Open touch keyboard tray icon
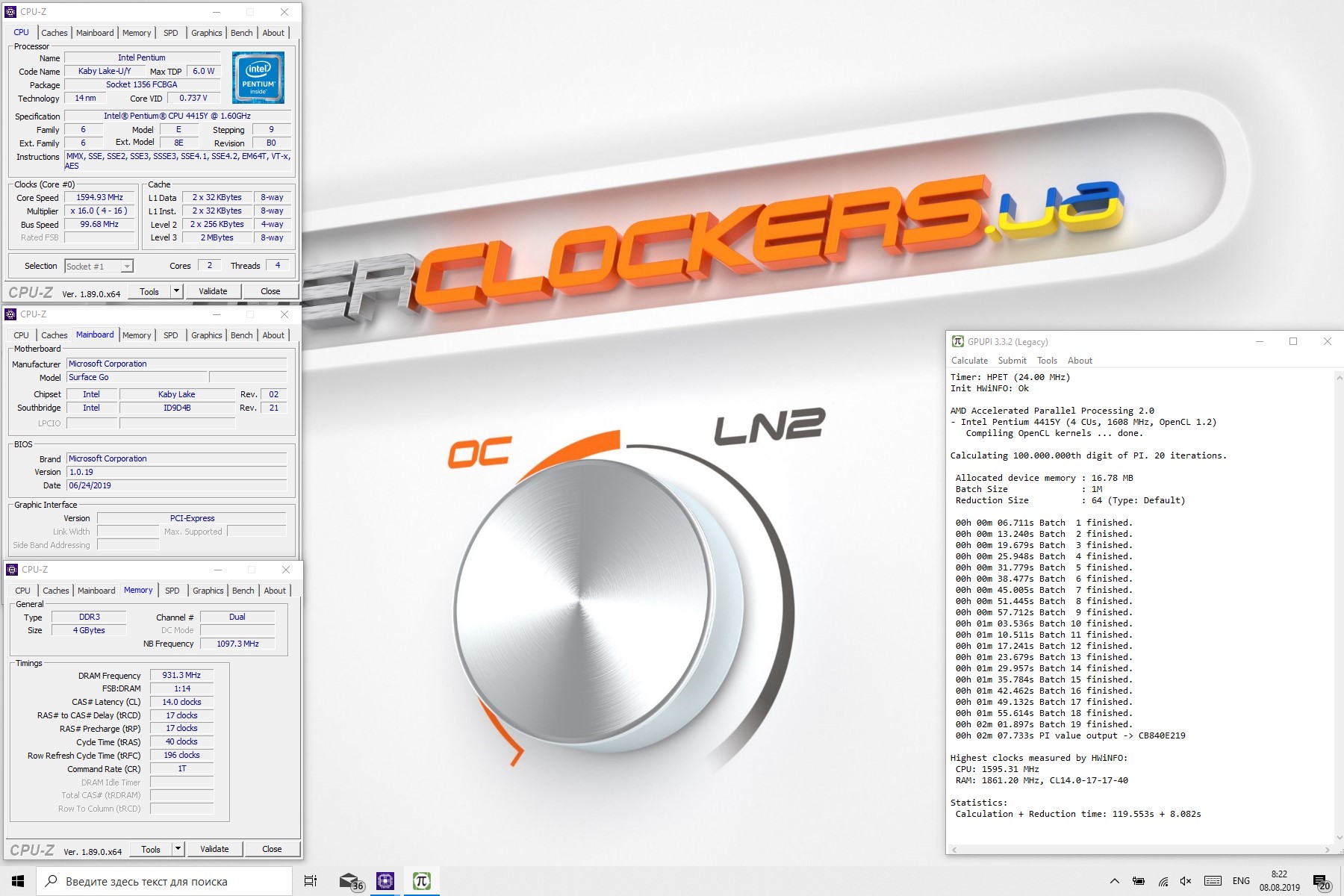 (1213, 881)
